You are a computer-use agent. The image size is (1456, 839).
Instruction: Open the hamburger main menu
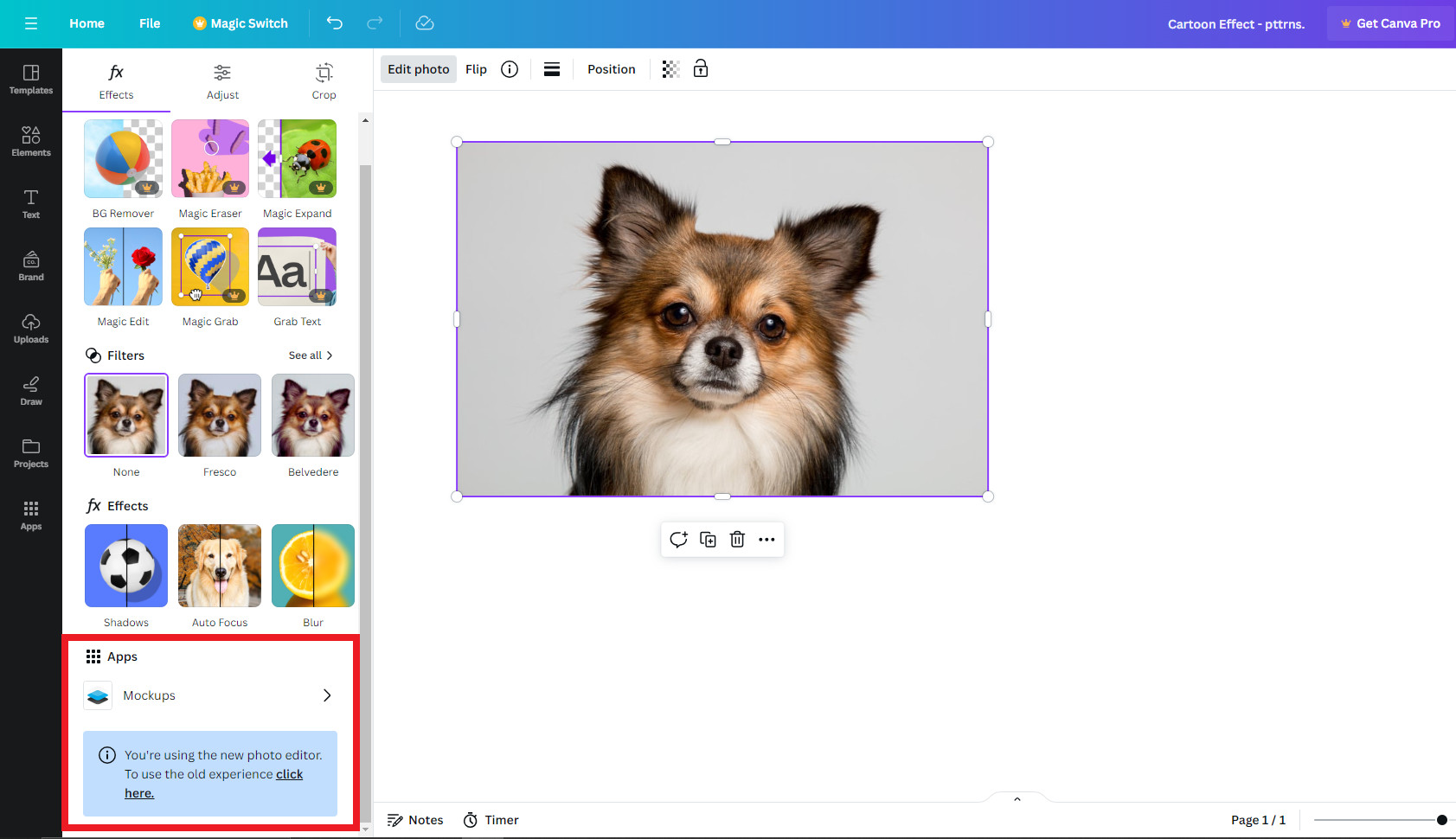(31, 23)
